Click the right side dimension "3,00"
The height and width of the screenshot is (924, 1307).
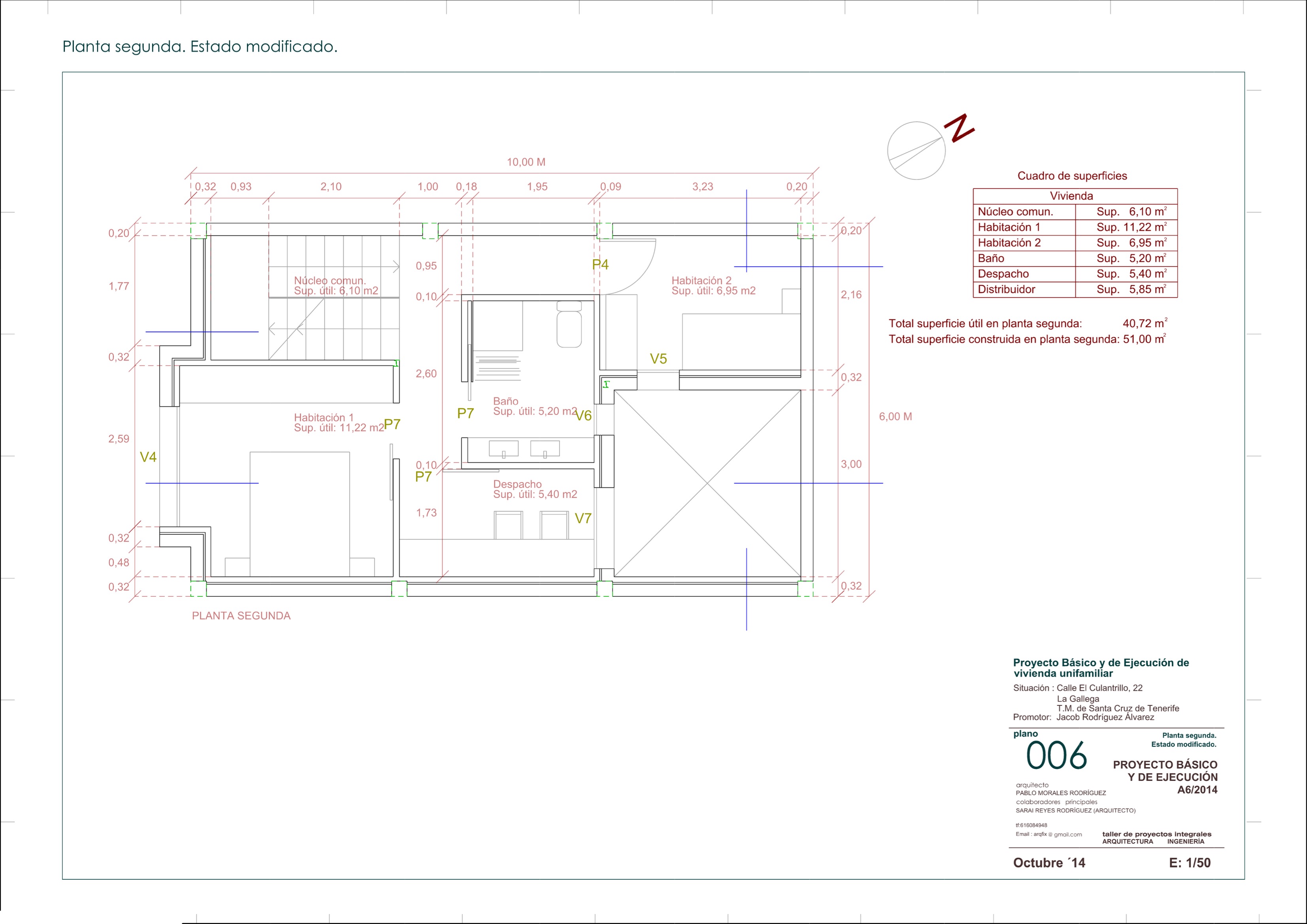[x=851, y=464]
